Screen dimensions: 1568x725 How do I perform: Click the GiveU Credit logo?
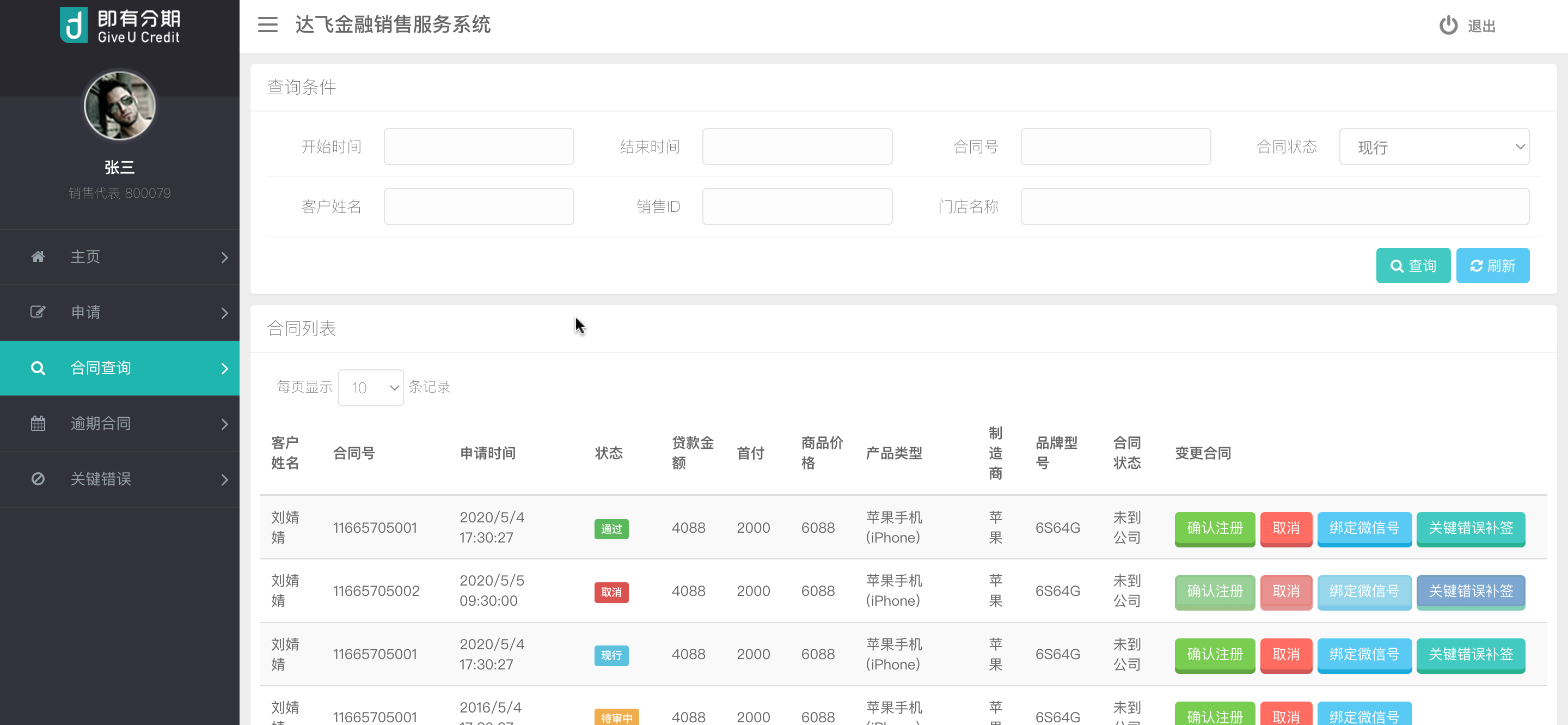click(x=120, y=26)
